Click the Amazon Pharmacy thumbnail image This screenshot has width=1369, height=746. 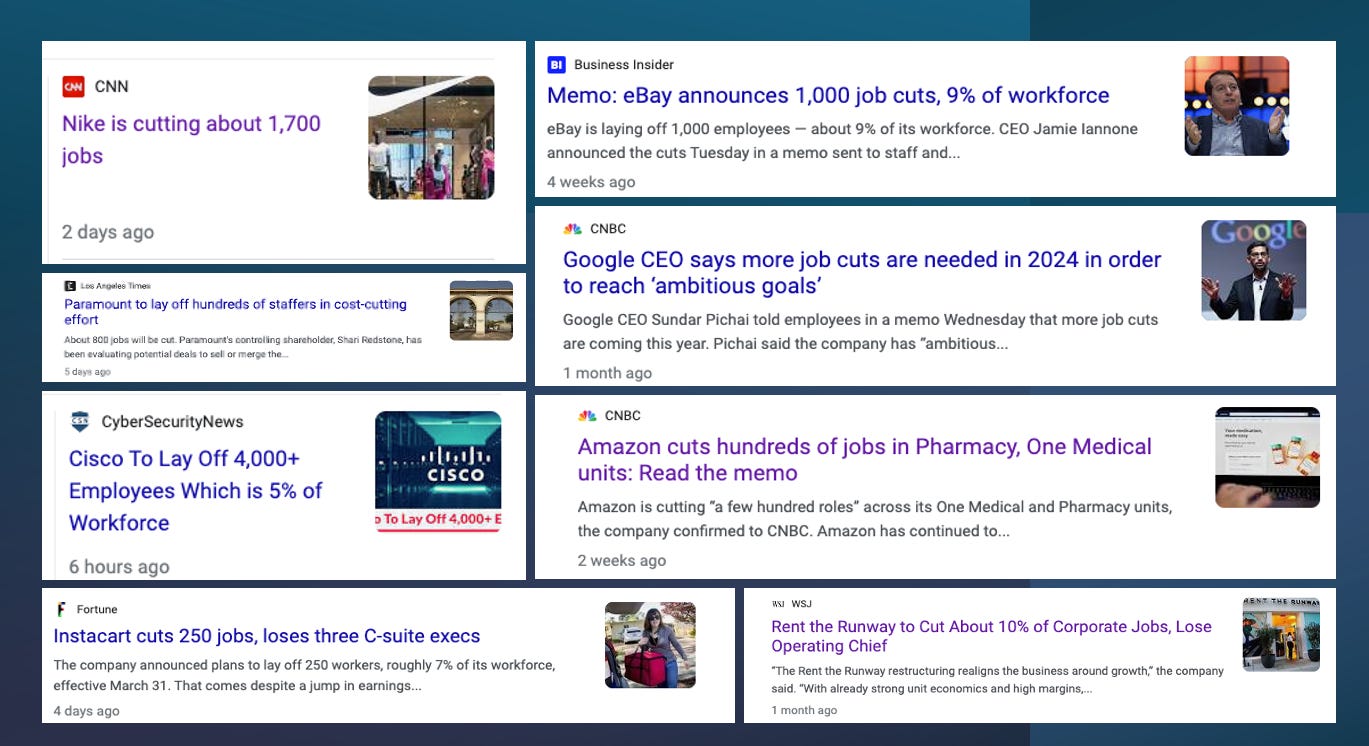click(x=1267, y=457)
